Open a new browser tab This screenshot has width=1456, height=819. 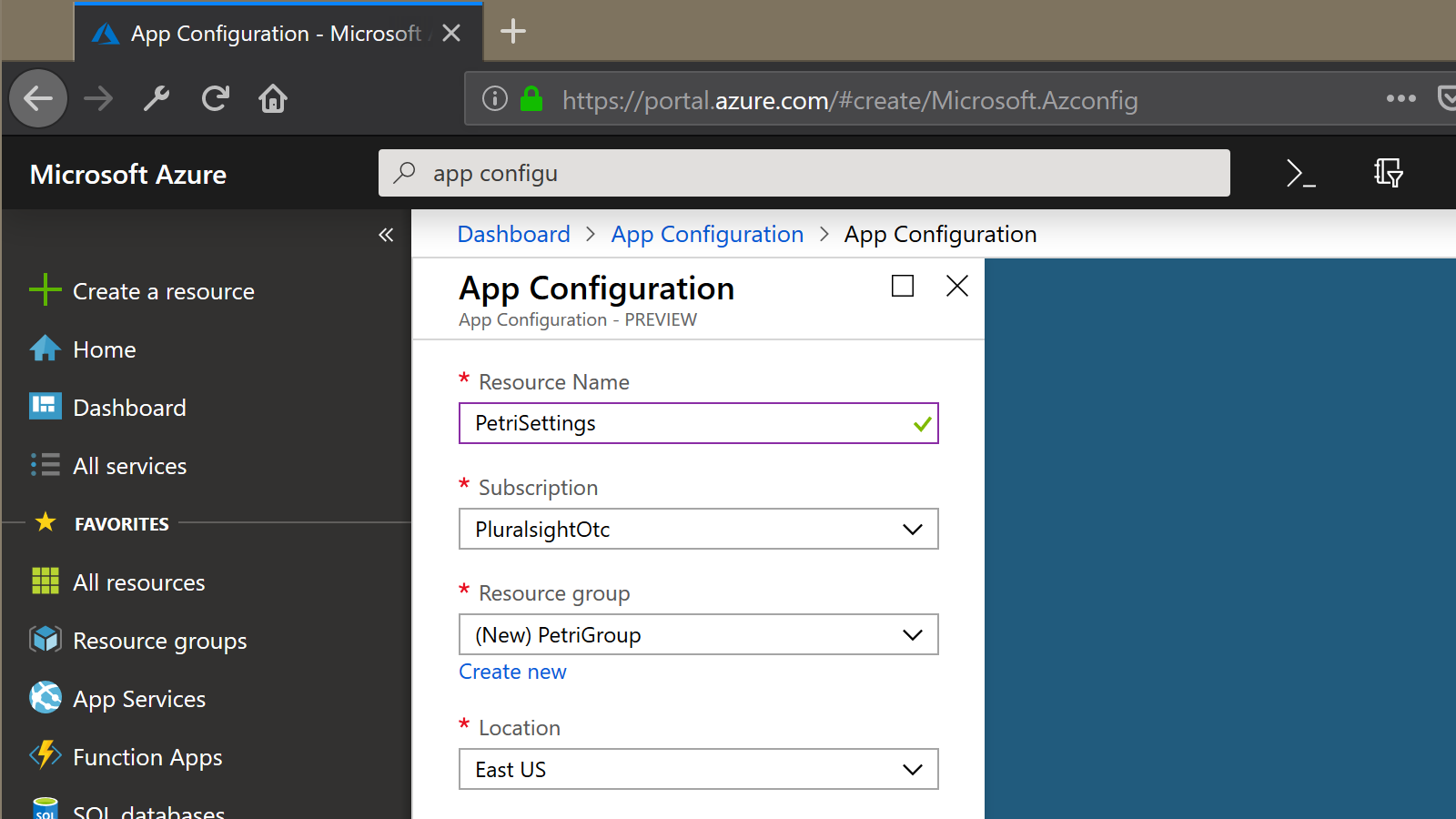click(x=513, y=31)
